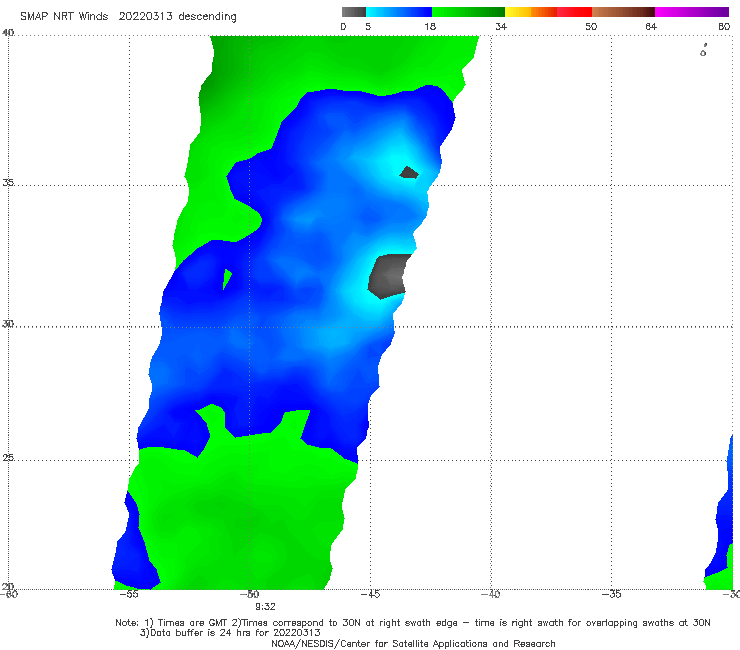Click the yellow-to-red 34-50 segment of the color bar

pos(548,12)
